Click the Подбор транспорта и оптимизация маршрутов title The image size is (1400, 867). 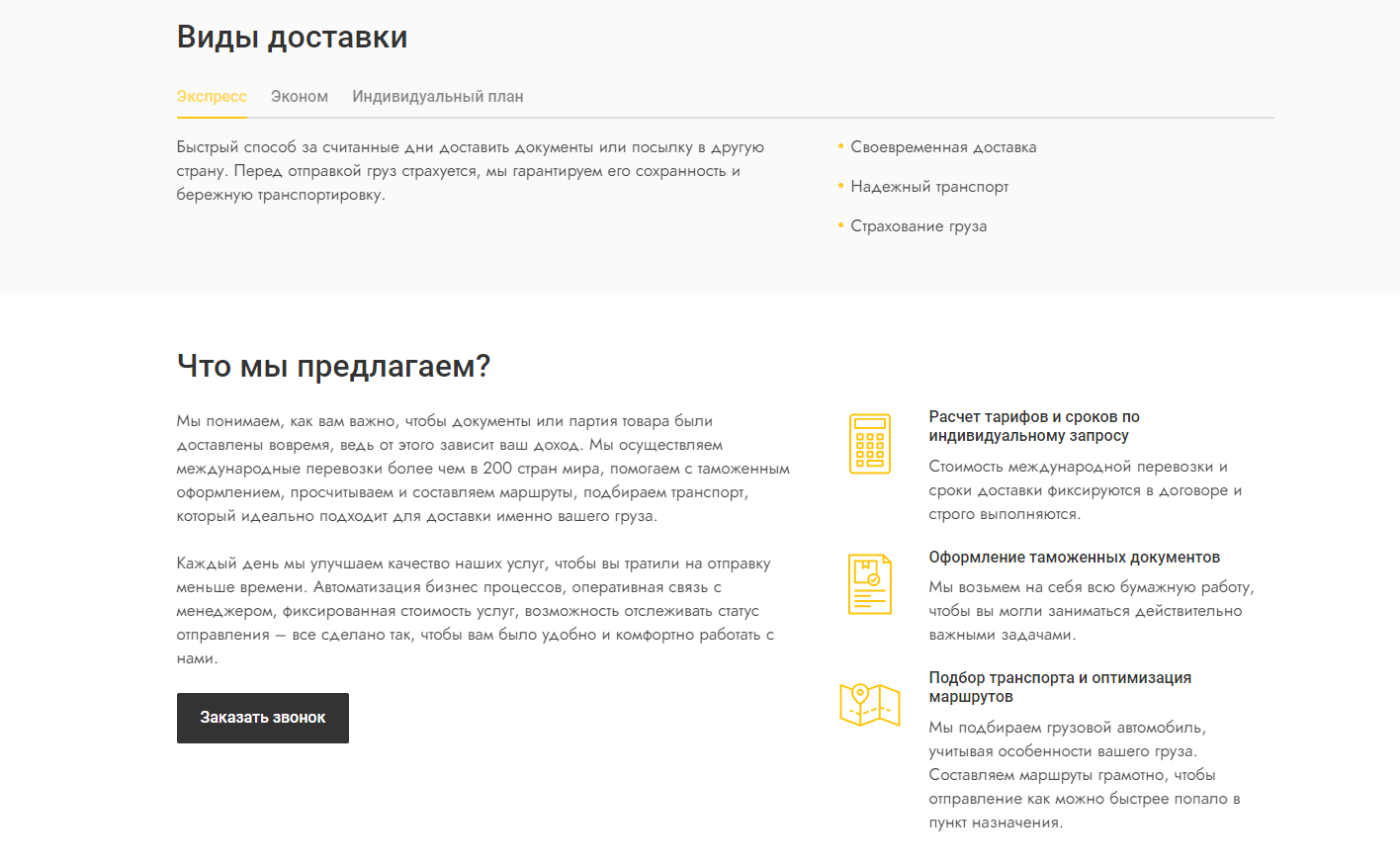coord(1060,687)
